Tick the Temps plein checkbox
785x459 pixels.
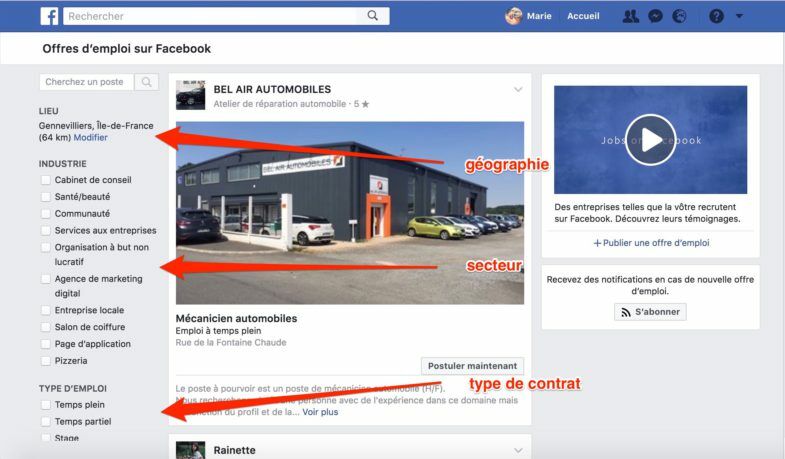pyautogui.click(x=46, y=404)
